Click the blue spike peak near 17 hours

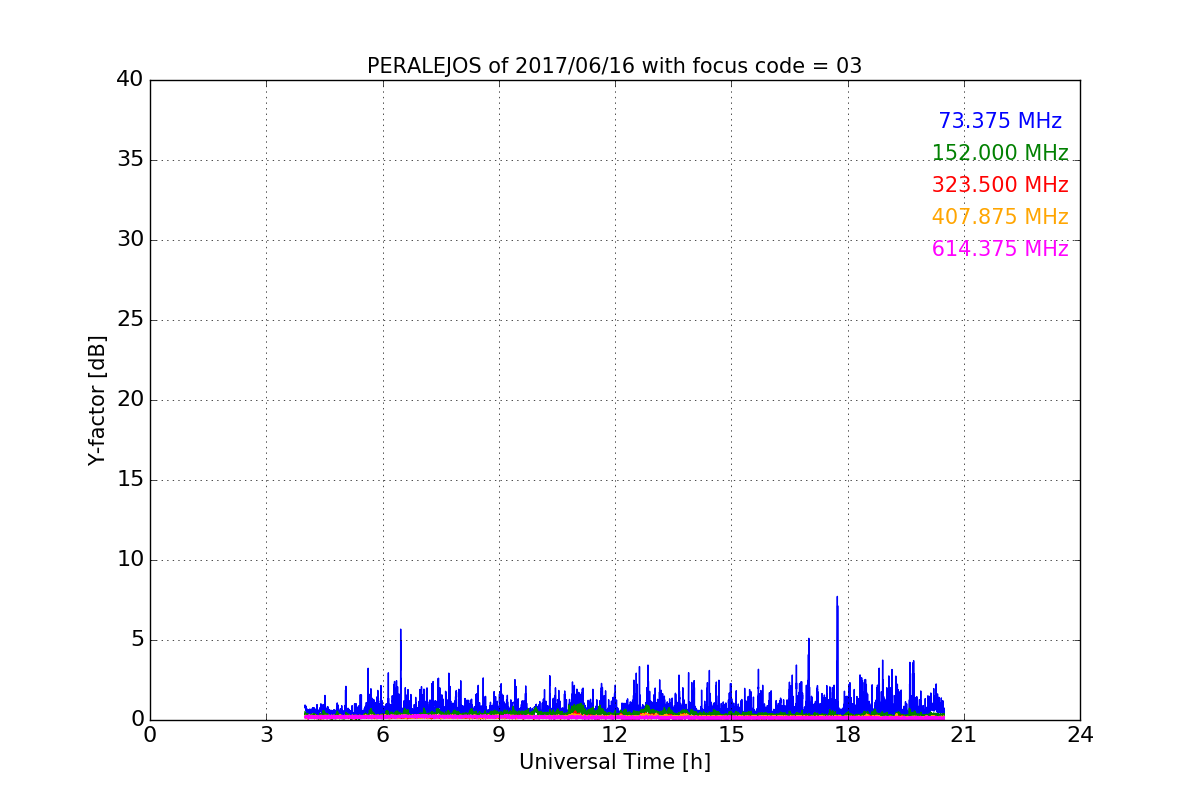(809, 639)
